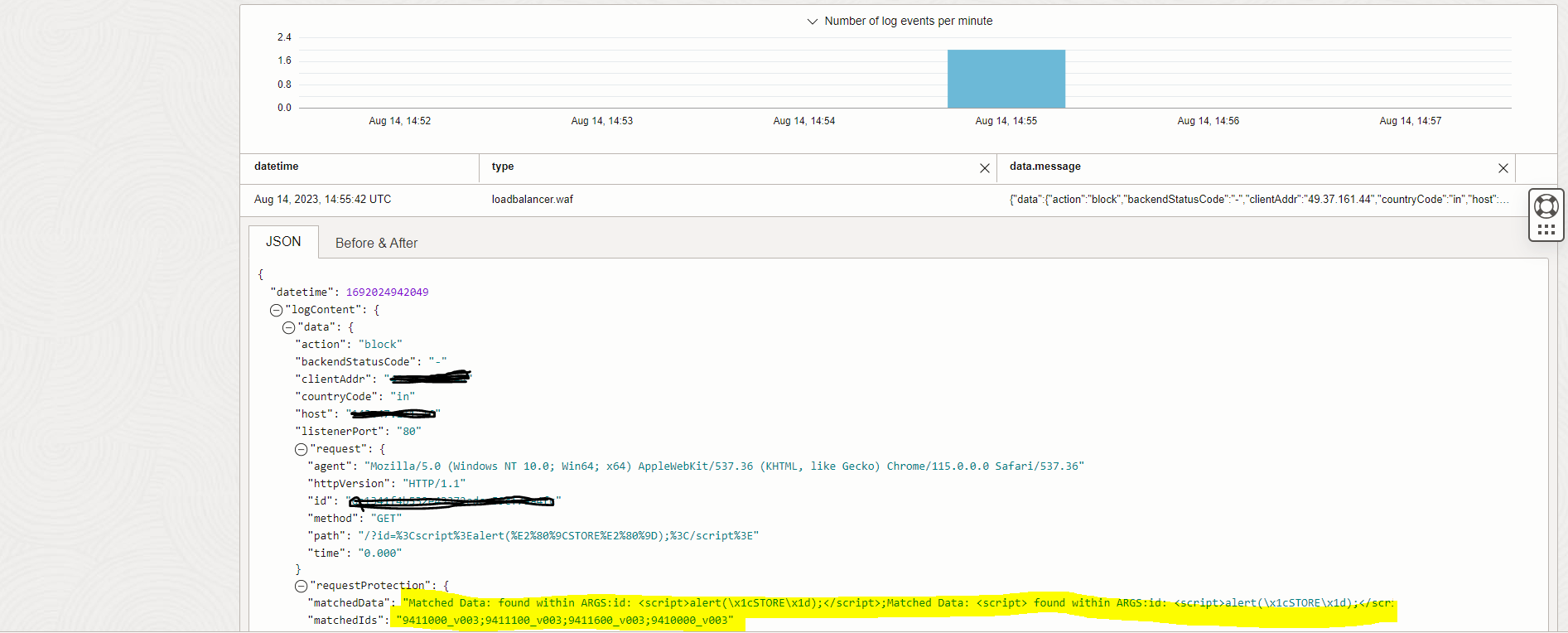Click the method value "GET"
The height and width of the screenshot is (633, 1568).
pos(386,519)
